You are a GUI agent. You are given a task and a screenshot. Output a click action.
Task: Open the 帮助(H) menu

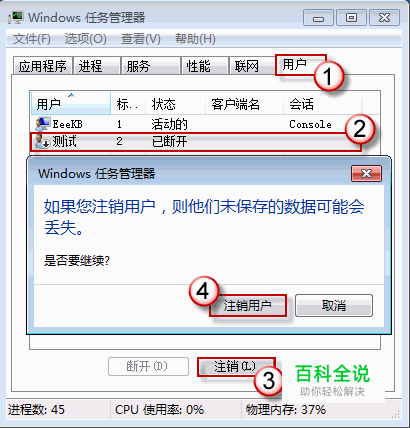click(195, 39)
